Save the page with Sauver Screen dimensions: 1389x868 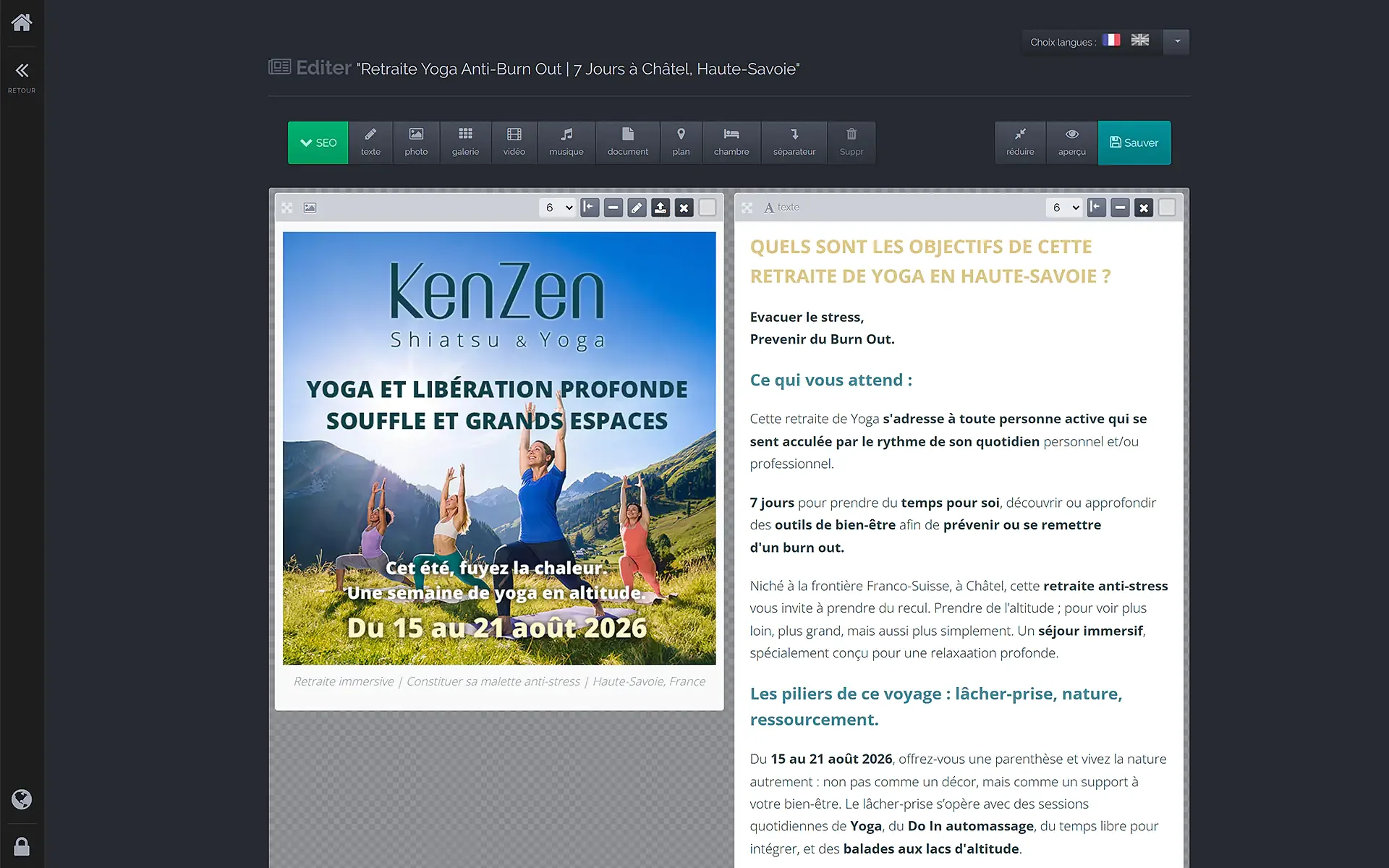click(x=1134, y=142)
